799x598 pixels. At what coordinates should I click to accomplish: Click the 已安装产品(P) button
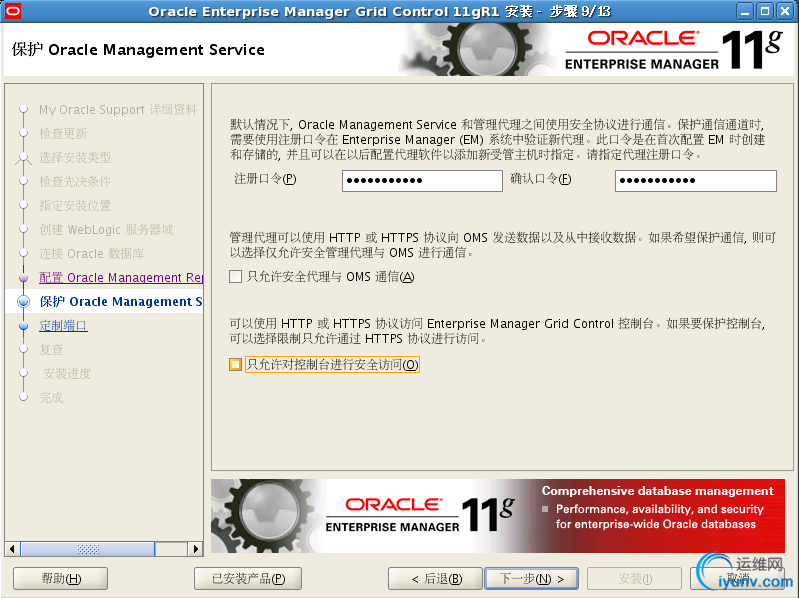248,579
